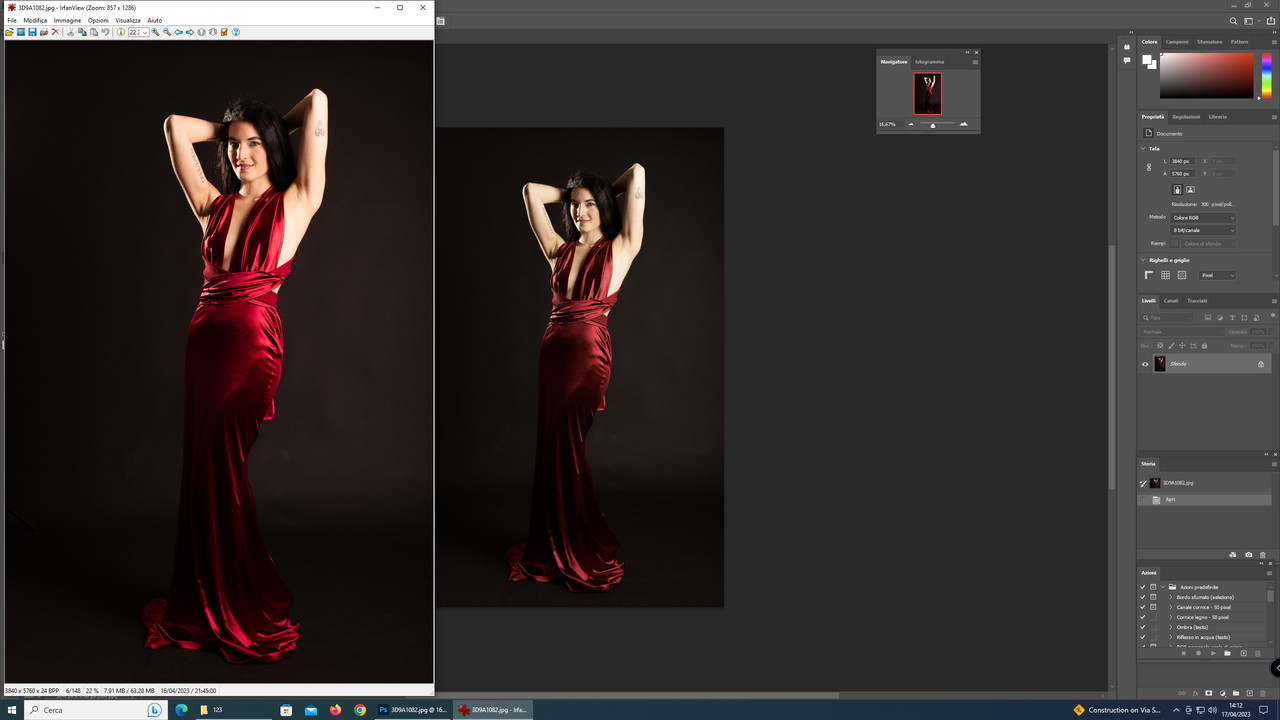Click the Navigatore zoom slider

(937, 125)
